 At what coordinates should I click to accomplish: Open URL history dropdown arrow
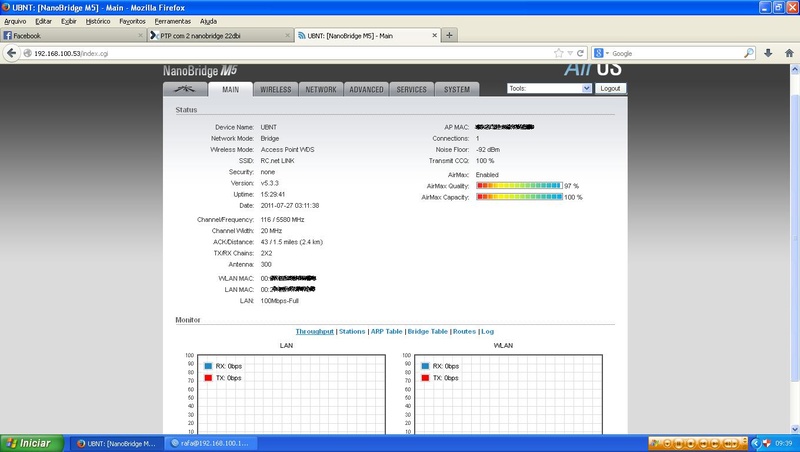570,53
